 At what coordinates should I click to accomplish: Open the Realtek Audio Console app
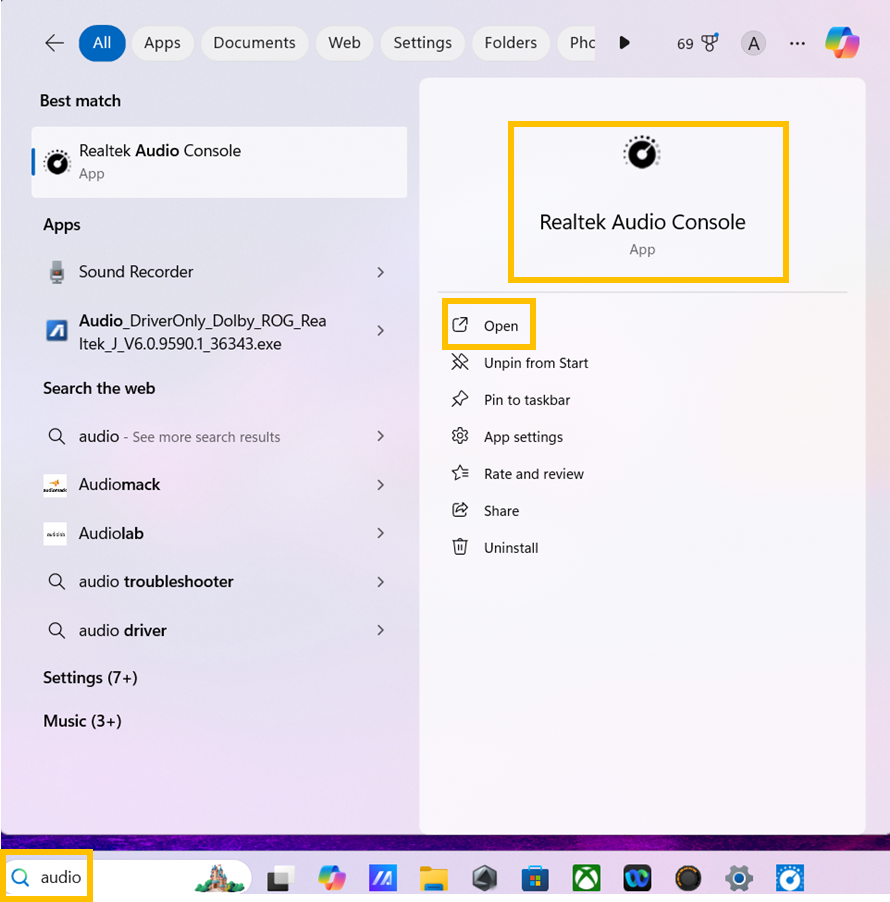[500, 326]
